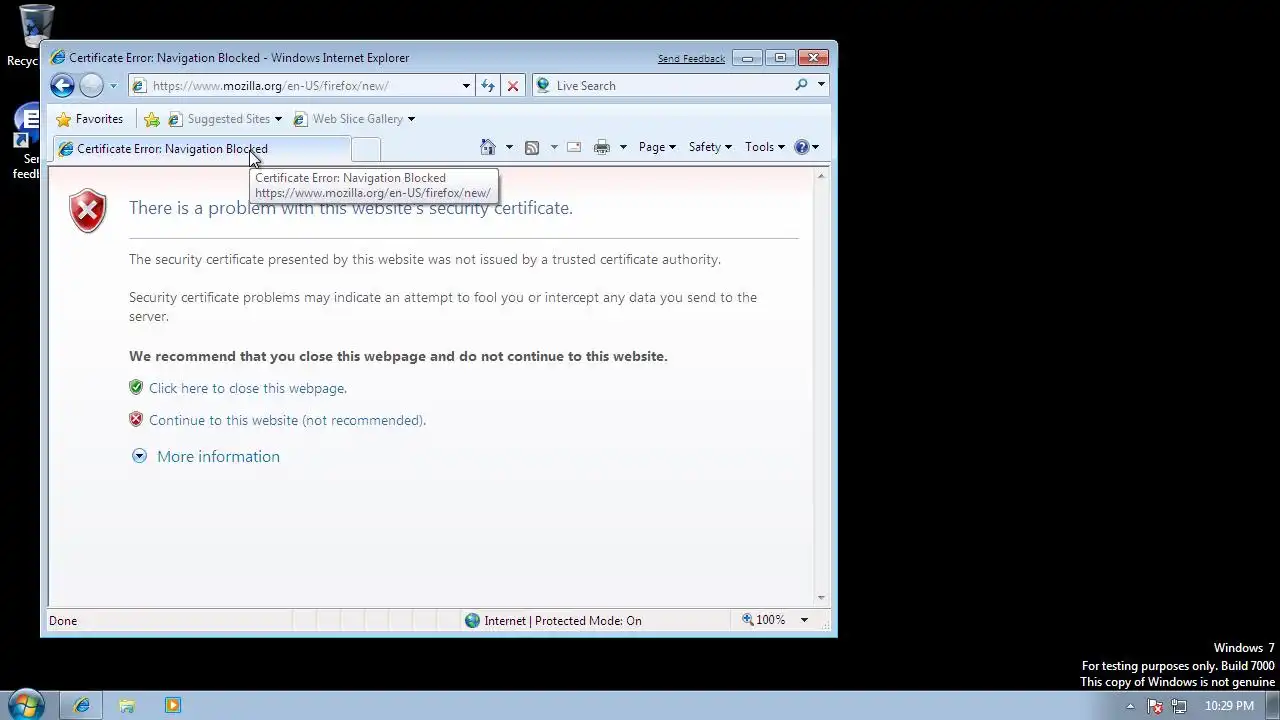
Task: Launch Windows Media Player from taskbar
Action: pyautogui.click(x=172, y=705)
